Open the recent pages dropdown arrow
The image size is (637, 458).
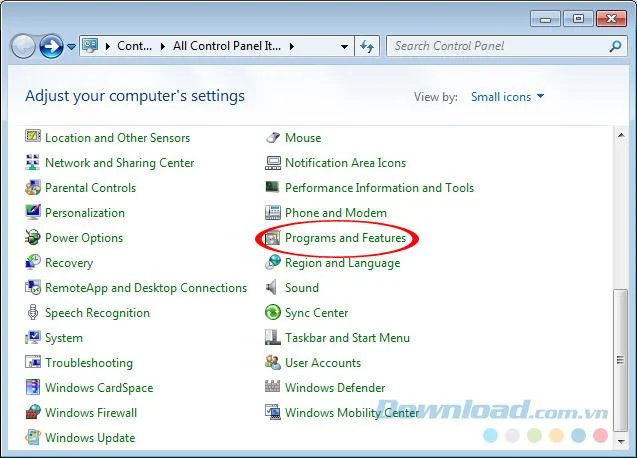coord(71,47)
